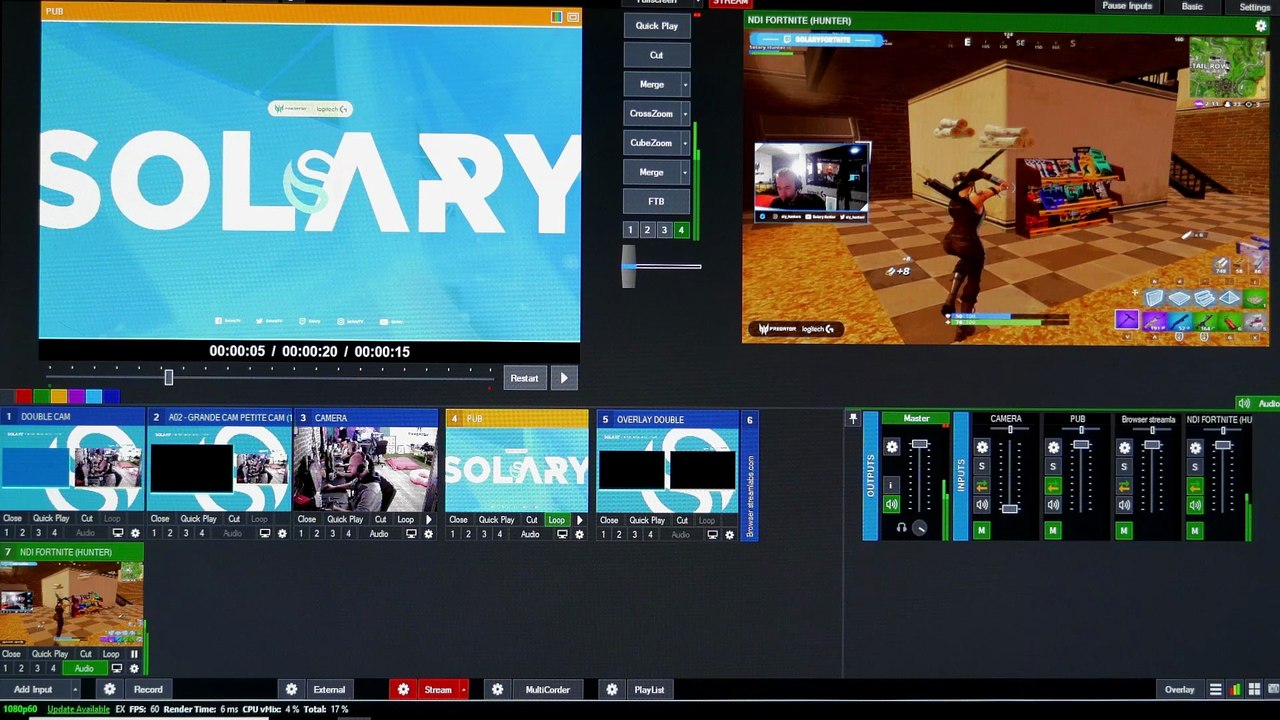Toggle NDI FORTNITE audio speaker icon
This screenshot has height=720, width=1280.
pyautogui.click(x=1195, y=505)
